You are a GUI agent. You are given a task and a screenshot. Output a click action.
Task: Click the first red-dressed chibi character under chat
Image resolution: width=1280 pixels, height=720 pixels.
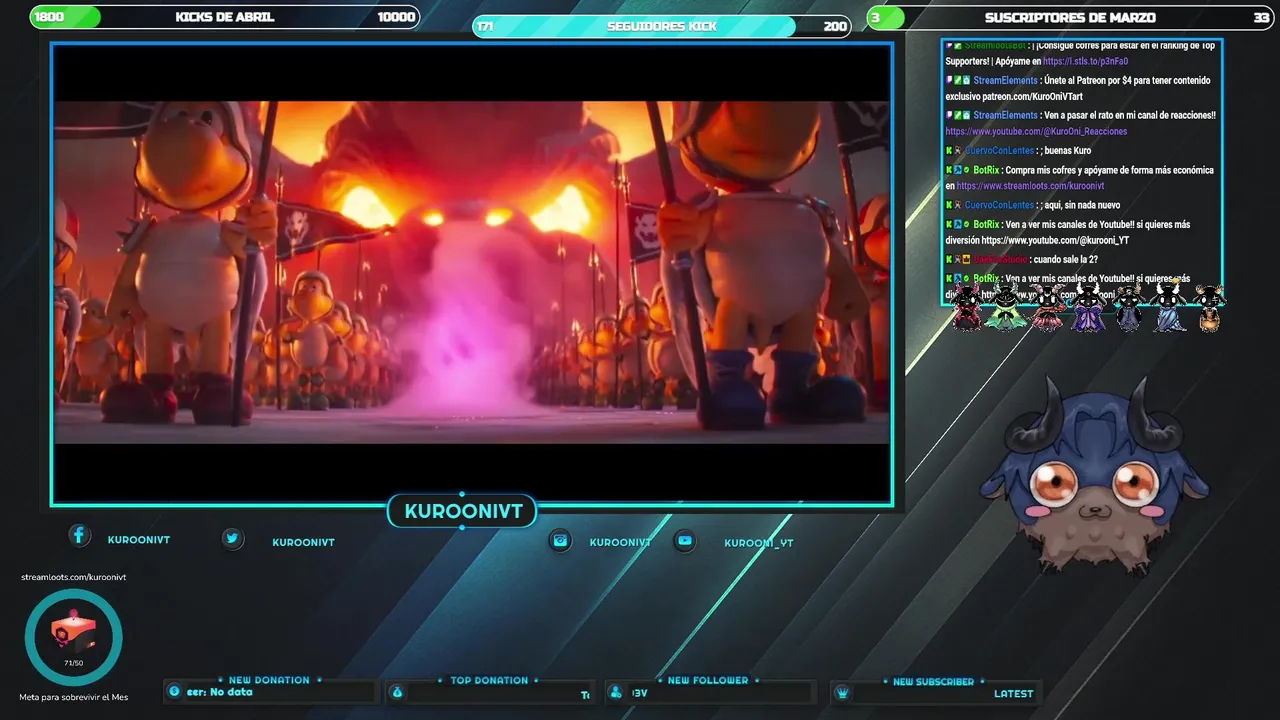pos(966,307)
